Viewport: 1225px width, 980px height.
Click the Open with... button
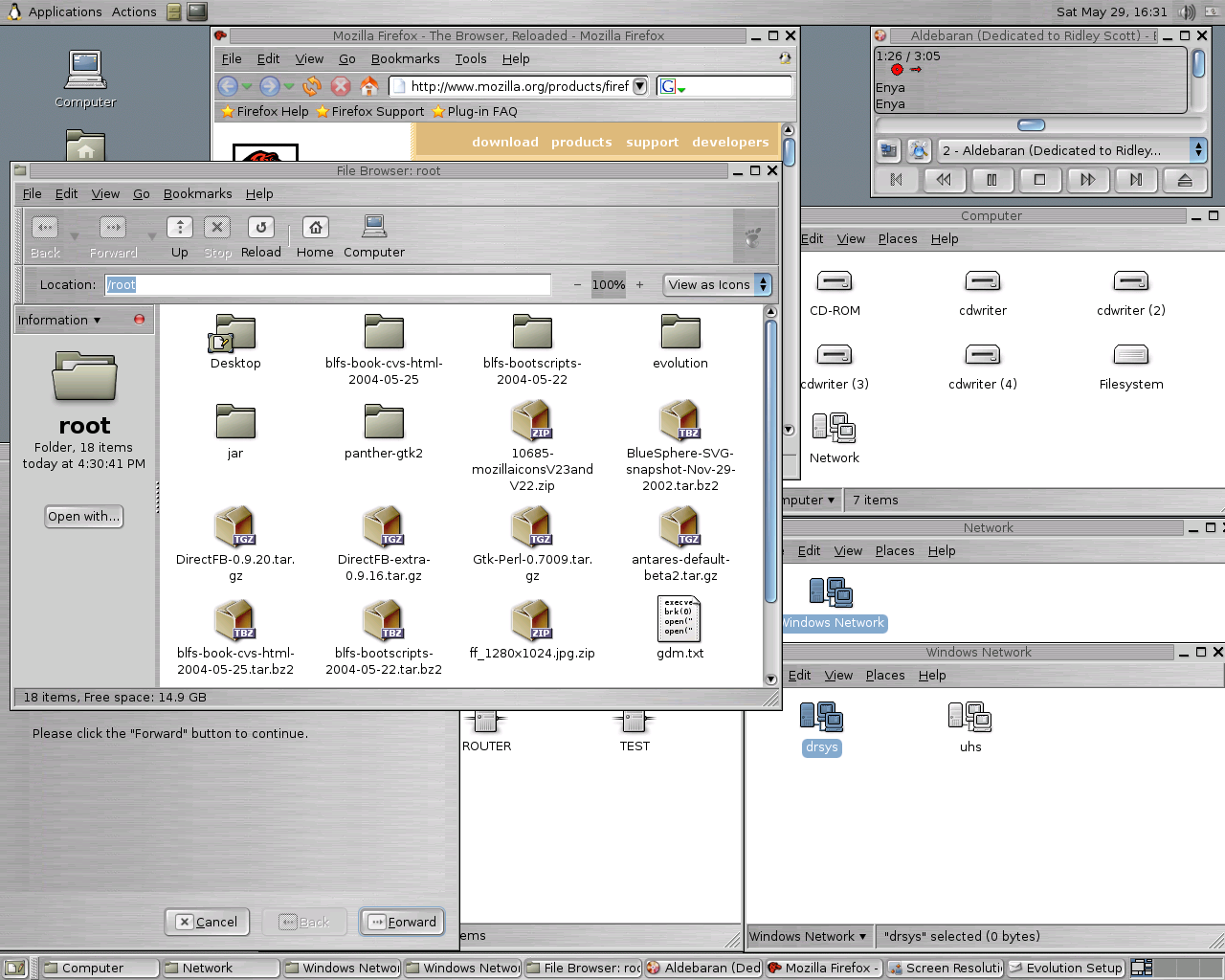click(x=84, y=516)
